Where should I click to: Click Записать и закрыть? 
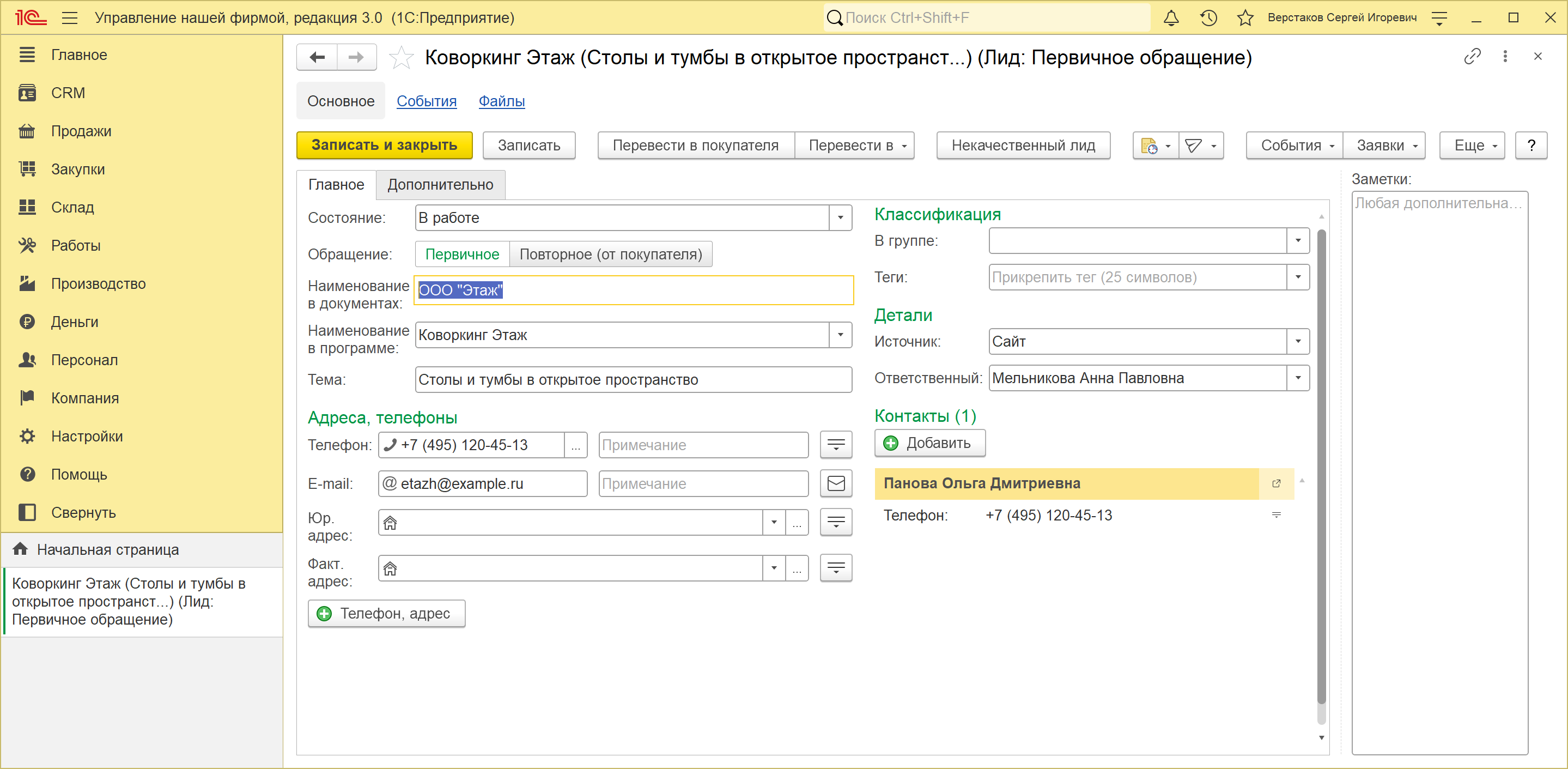tap(385, 146)
